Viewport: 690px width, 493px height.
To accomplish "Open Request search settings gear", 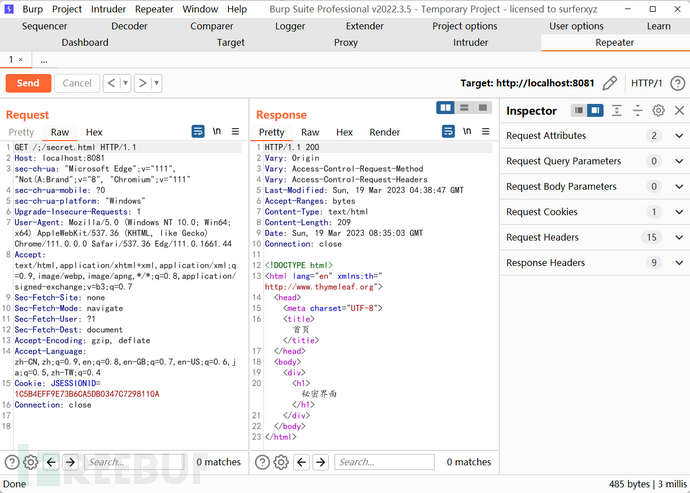I will pos(31,462).
